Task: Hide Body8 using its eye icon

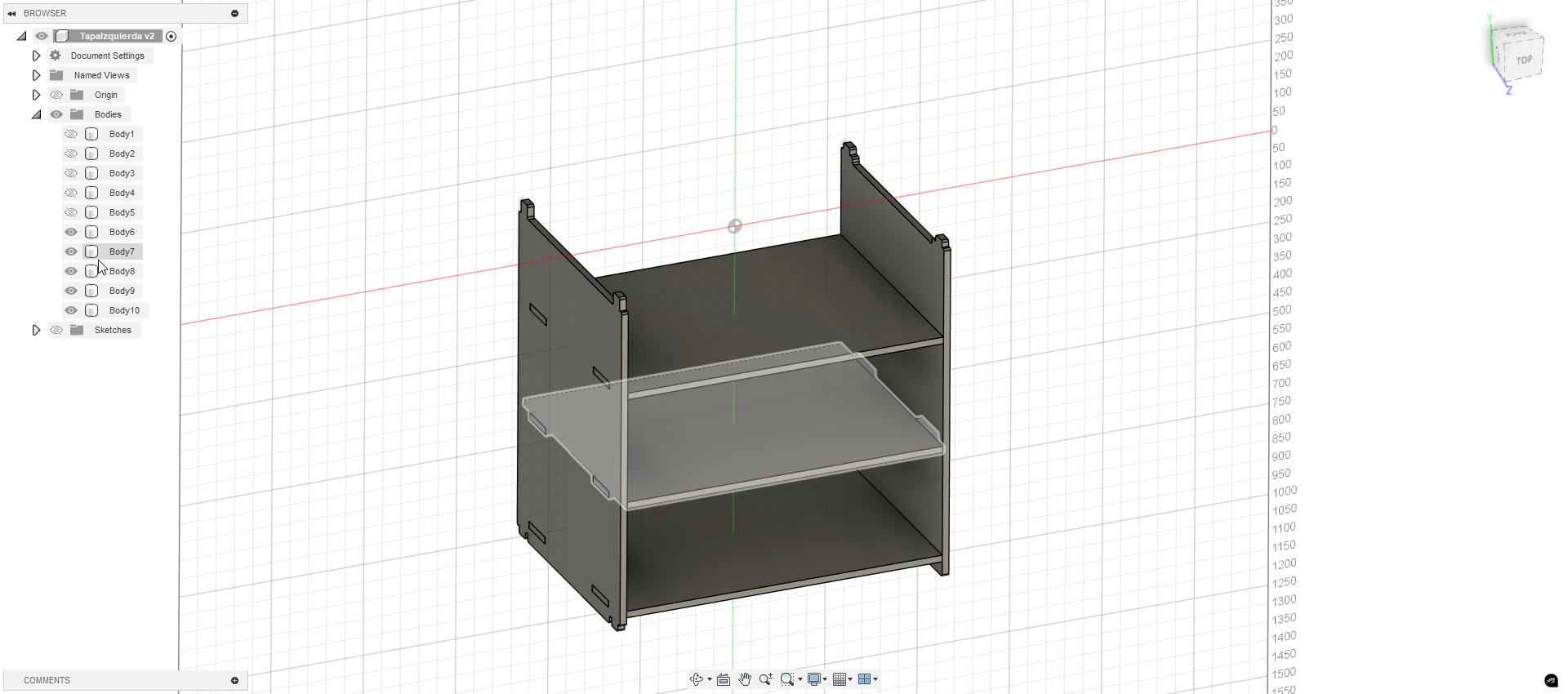Action: 71,271
